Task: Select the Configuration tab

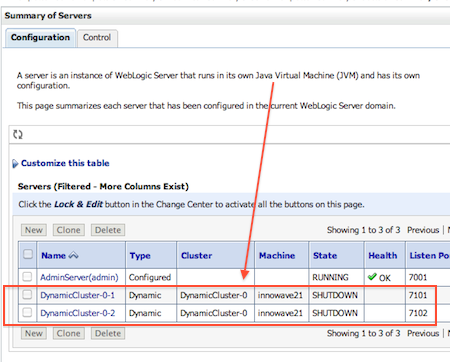Action: point(40,37)
